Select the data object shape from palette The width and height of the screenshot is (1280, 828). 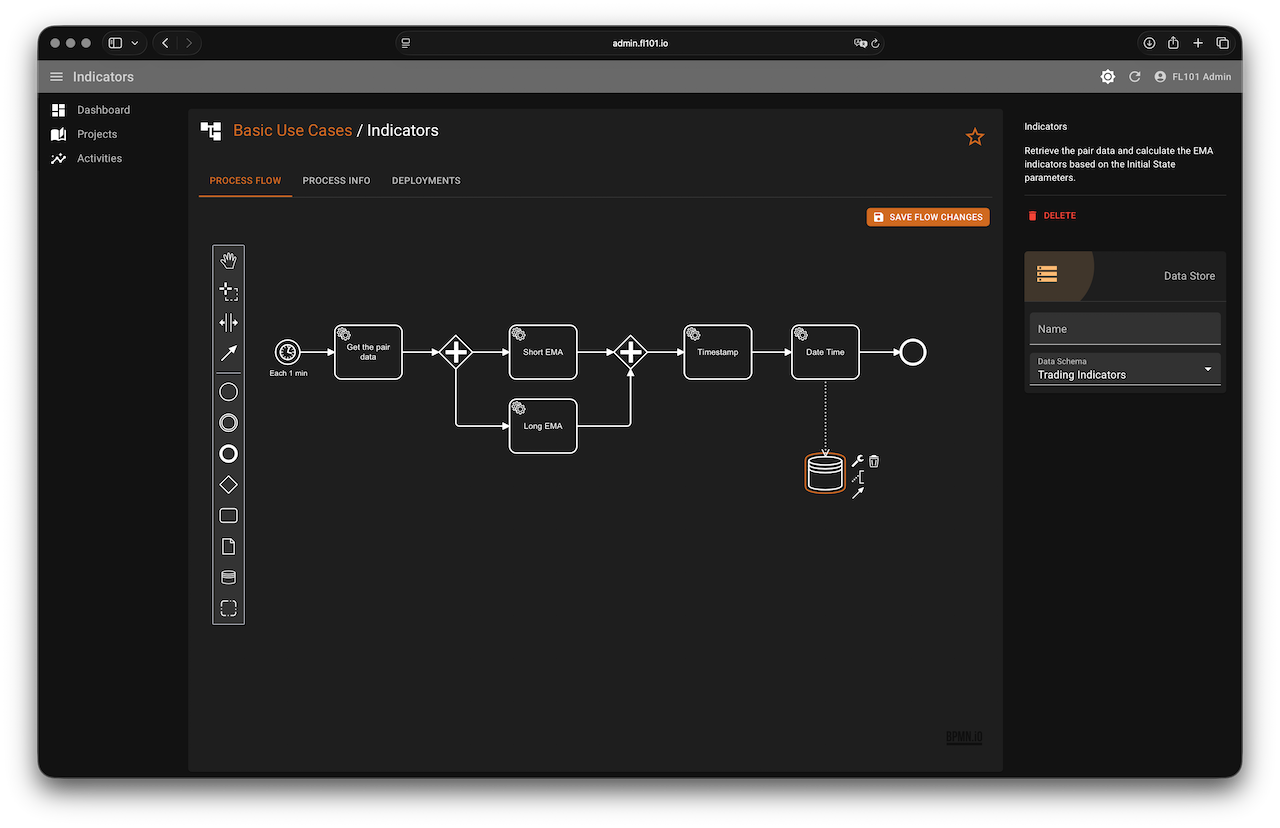coord(228,547)
